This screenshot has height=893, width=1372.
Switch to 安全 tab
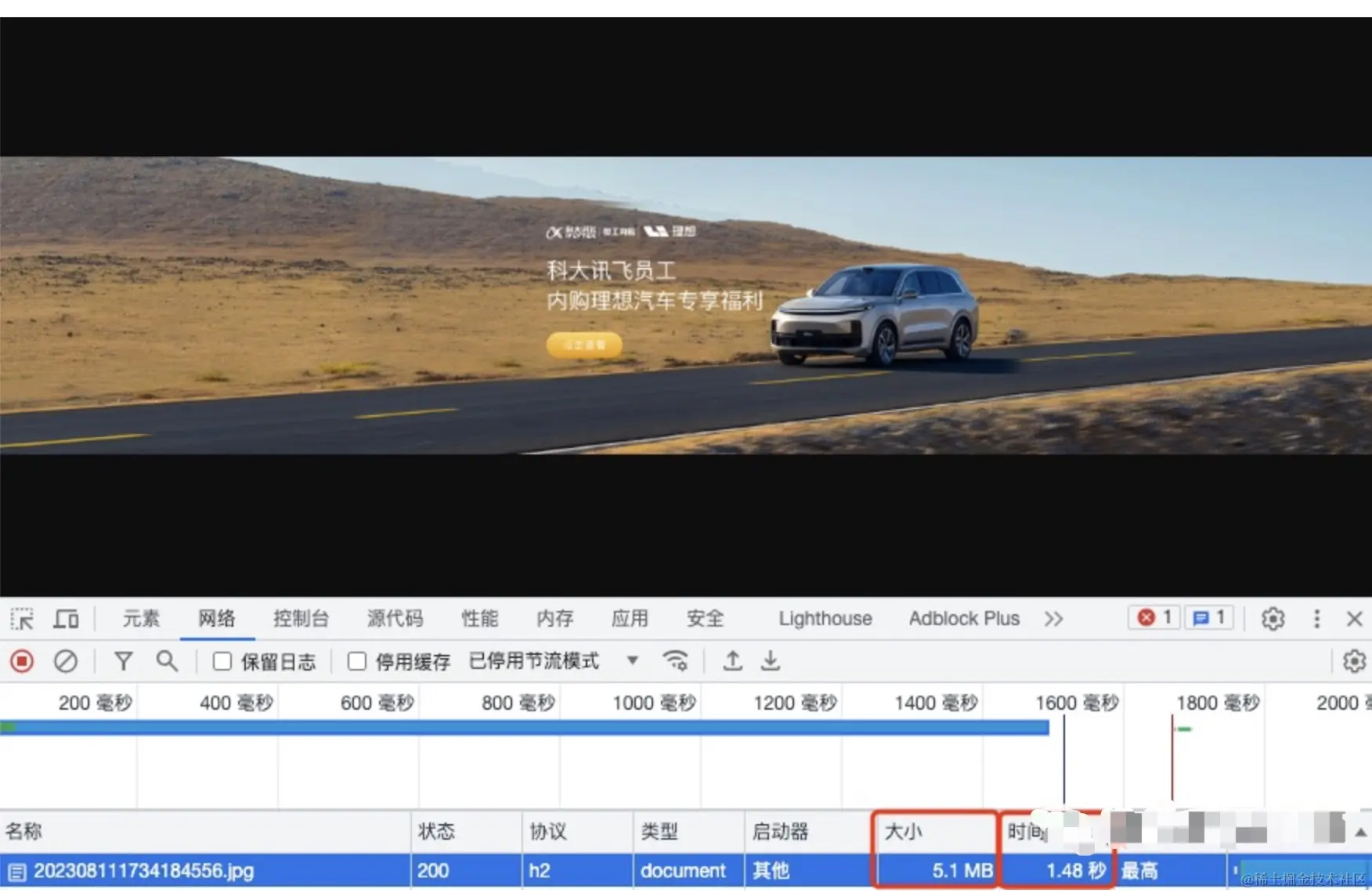click(705, 619)
